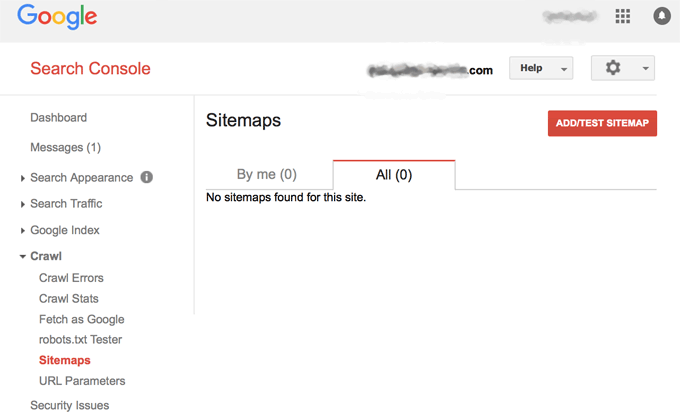Open Google Index in the sidebar
Viewport: 680px width, 420px height.
pos(65,230)
